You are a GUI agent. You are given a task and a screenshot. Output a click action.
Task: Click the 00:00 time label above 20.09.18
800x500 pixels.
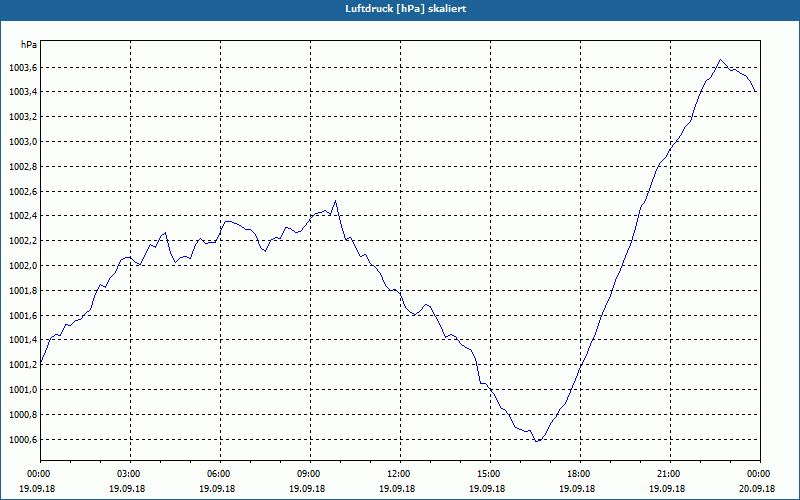757,473
